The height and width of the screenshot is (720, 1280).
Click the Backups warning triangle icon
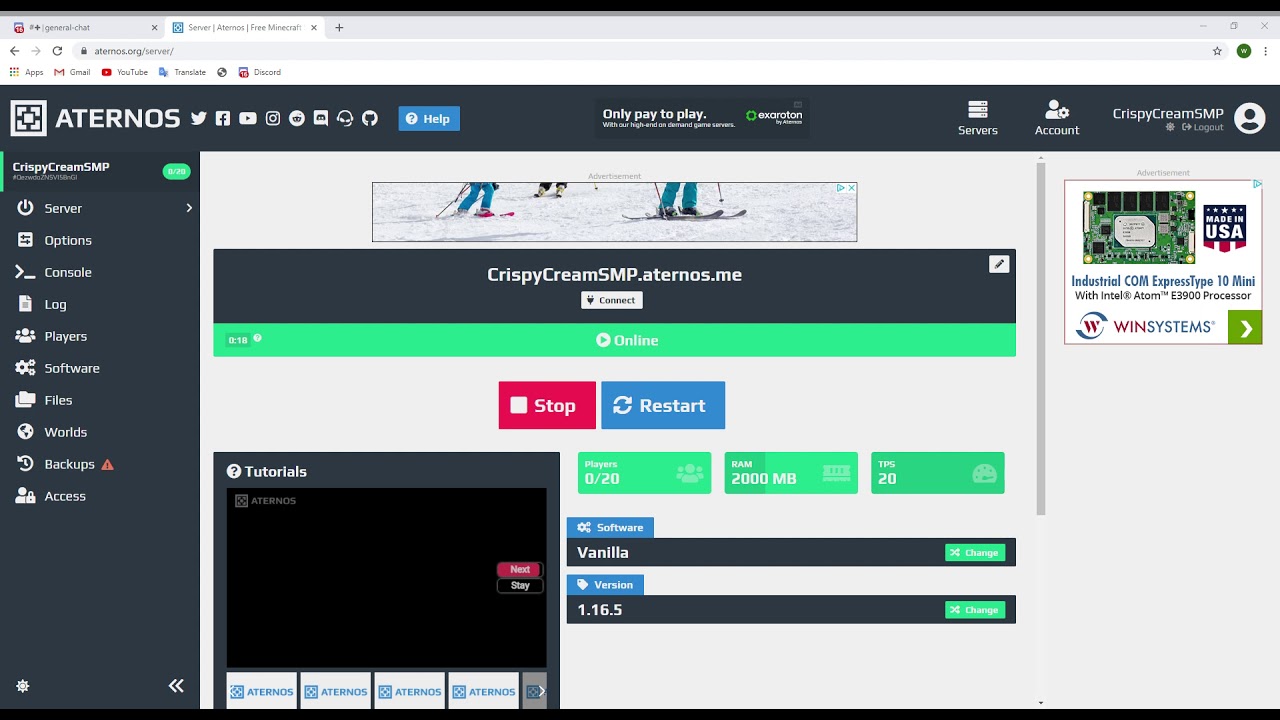click(107, 465)
